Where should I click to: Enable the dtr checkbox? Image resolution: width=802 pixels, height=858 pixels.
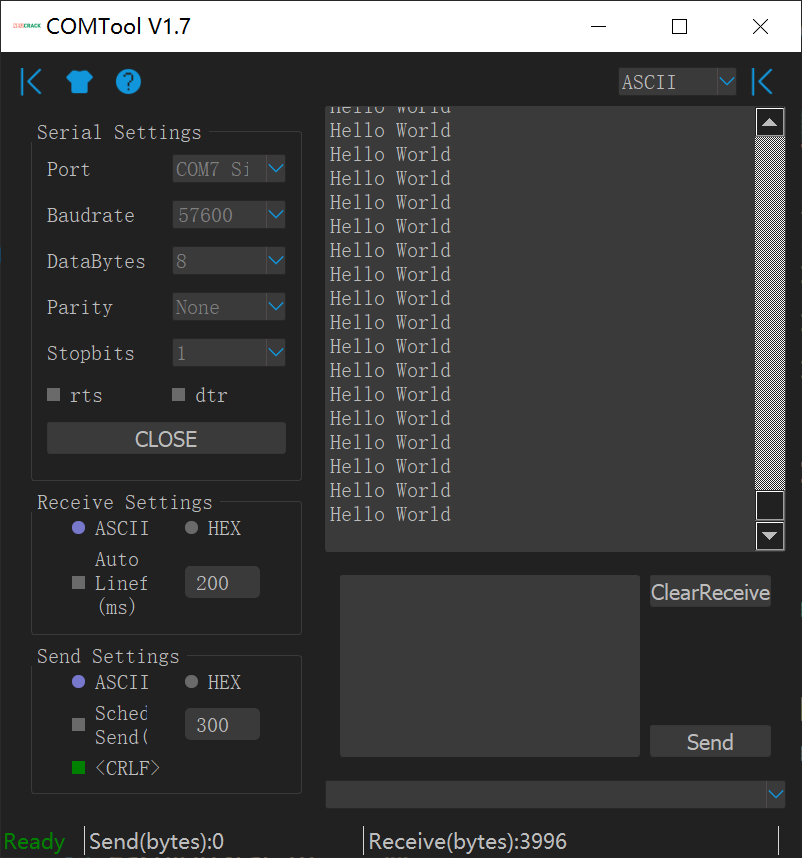click(179, 395)
